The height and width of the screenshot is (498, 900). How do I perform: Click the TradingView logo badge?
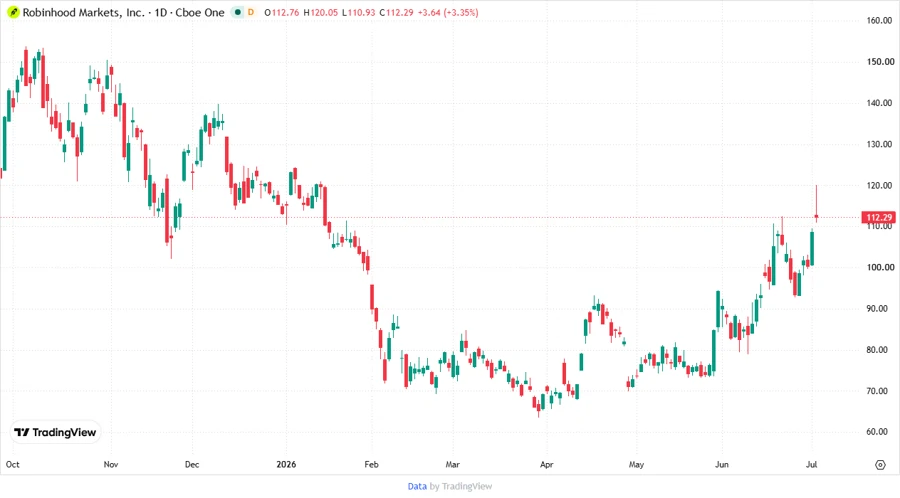coord(56,433)
